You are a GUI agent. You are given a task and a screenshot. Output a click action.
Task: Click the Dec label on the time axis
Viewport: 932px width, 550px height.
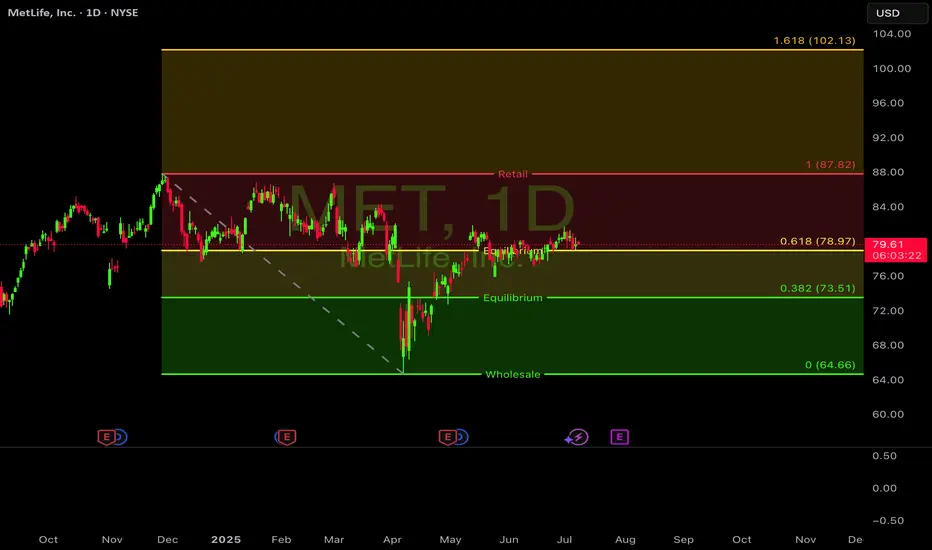(168, 540)
